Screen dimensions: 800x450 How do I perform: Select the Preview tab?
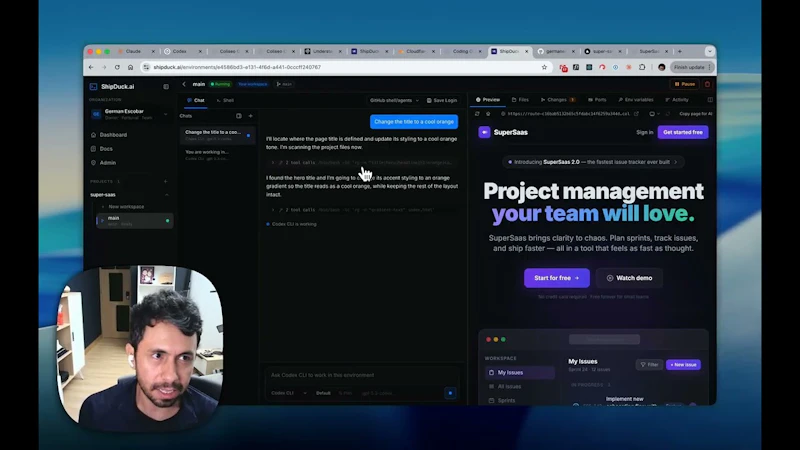tap(488, 100)
